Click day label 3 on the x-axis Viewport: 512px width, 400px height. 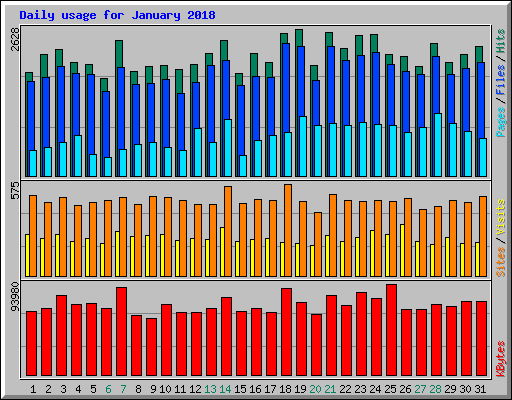63,389
